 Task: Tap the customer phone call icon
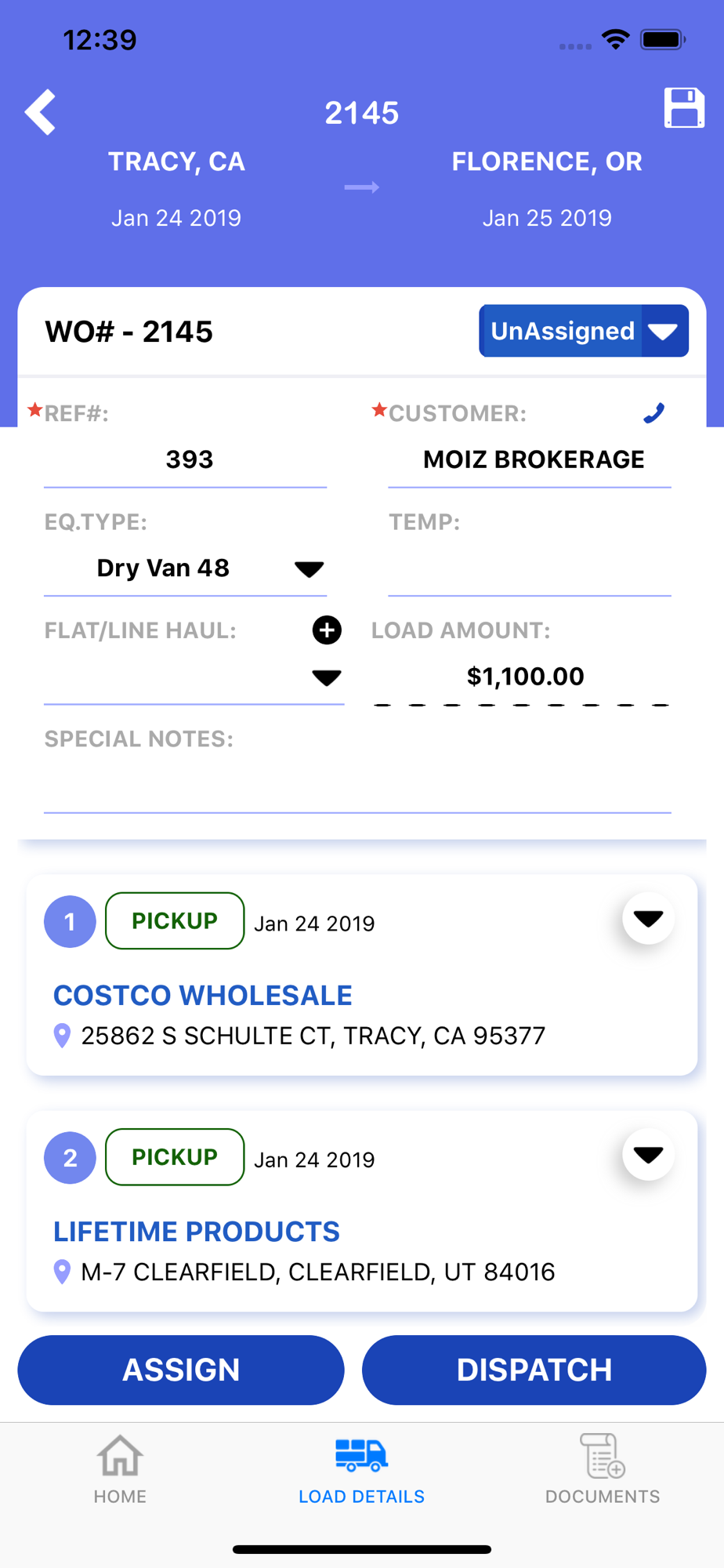click(x=653, y=413)
